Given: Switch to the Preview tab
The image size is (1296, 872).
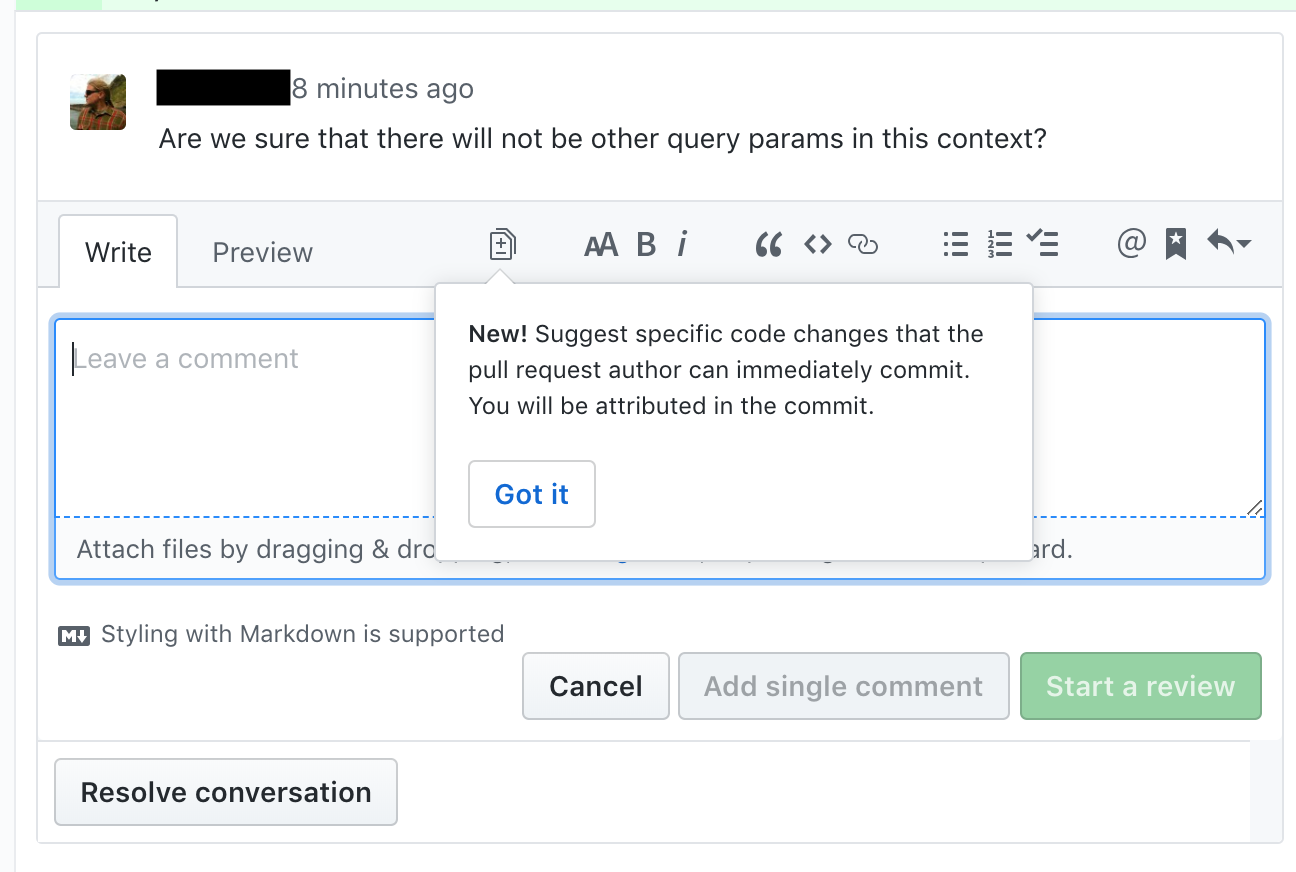Looking at the screenshot, I should [x=263, y=252].
